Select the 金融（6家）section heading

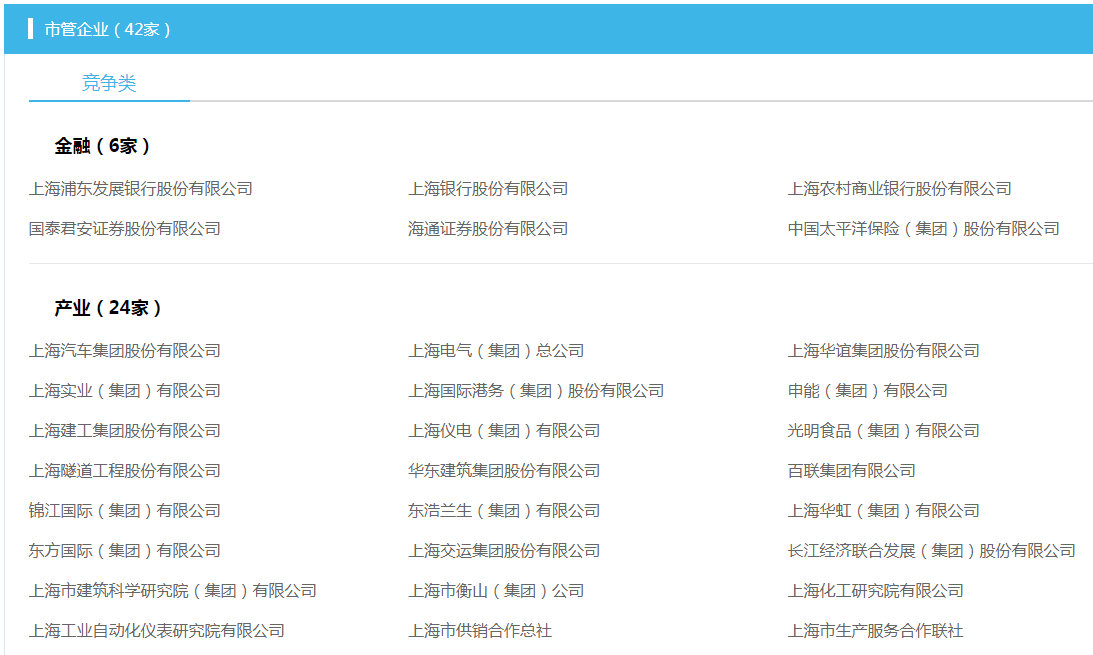102,146
